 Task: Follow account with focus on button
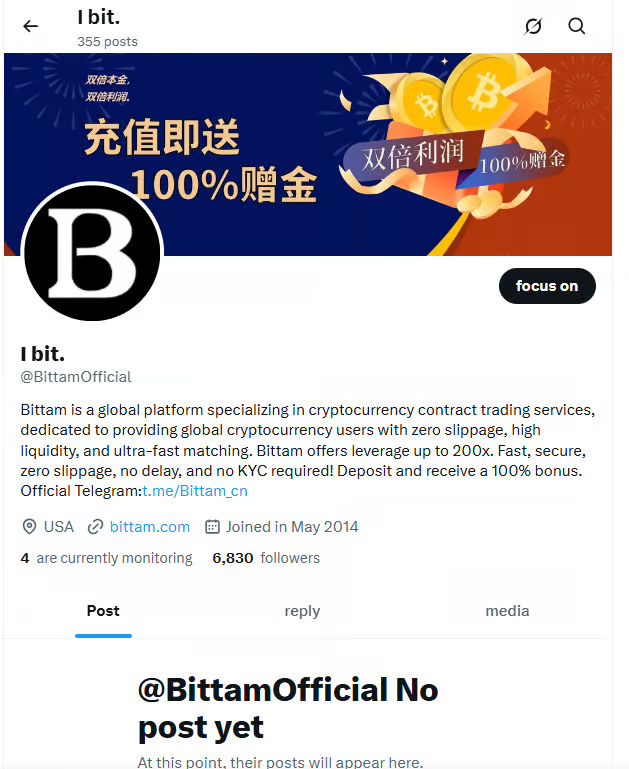pyautogui.click(x=547, y=286)
